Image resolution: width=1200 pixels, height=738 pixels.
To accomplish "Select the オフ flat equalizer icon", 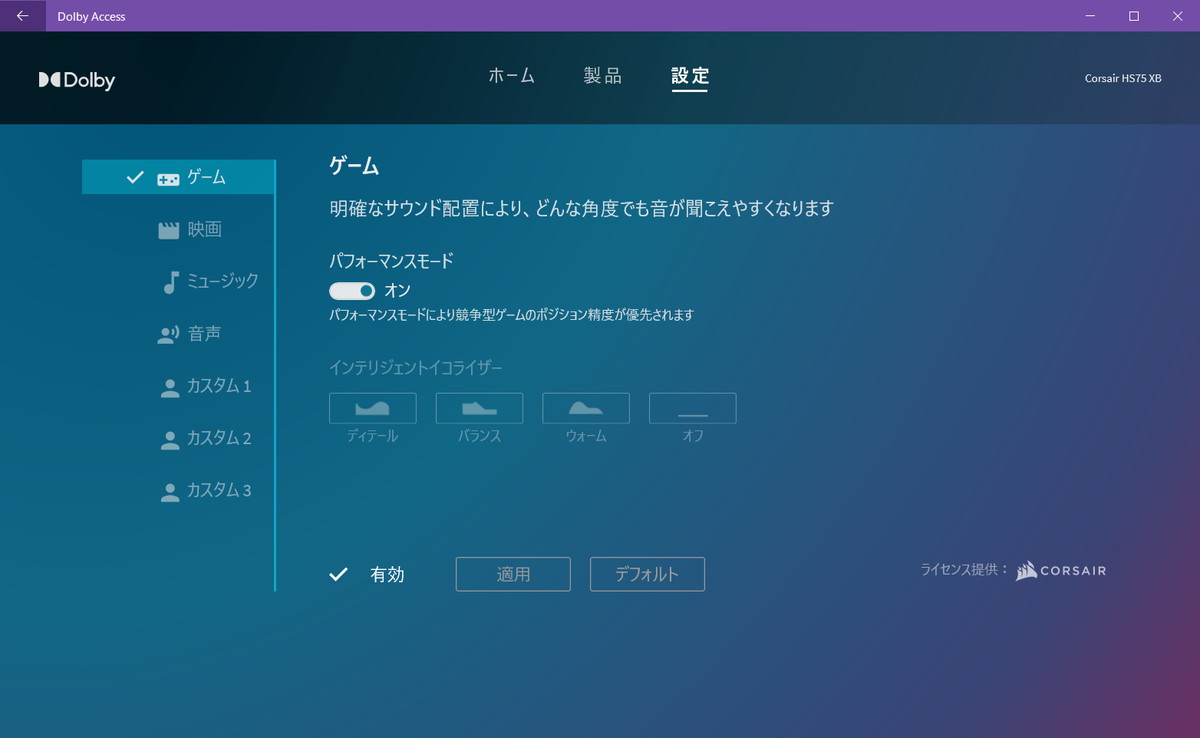I will click(x=693, y=408).
